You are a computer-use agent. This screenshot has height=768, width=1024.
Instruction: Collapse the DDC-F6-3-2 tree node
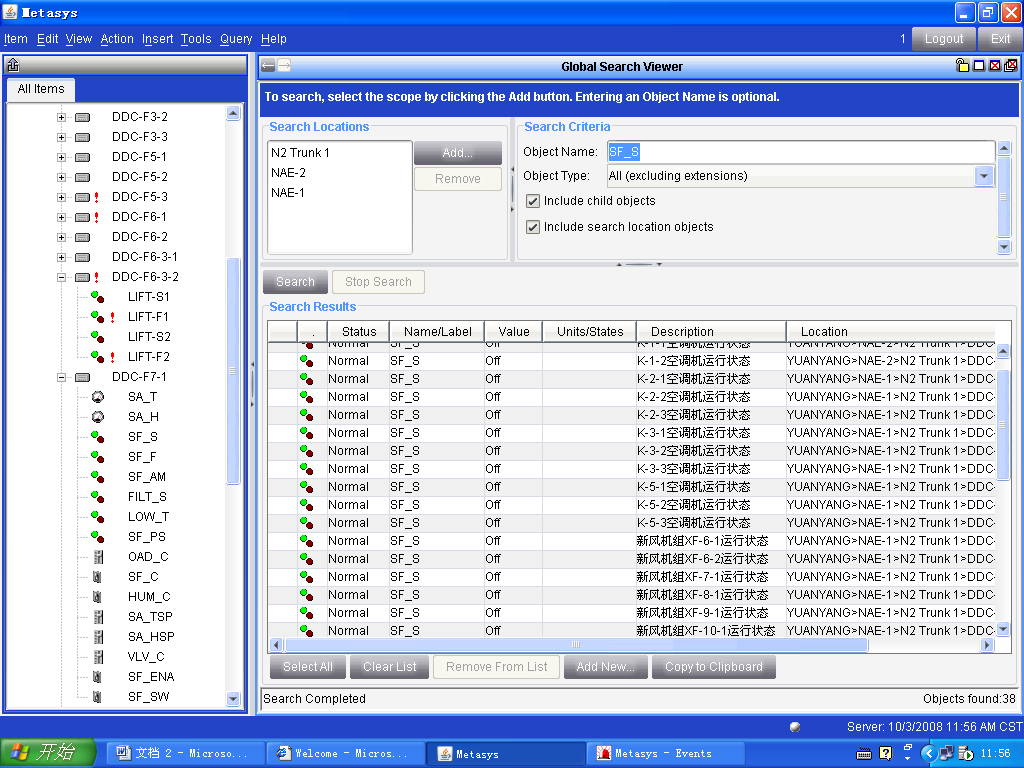pos(61,277)
